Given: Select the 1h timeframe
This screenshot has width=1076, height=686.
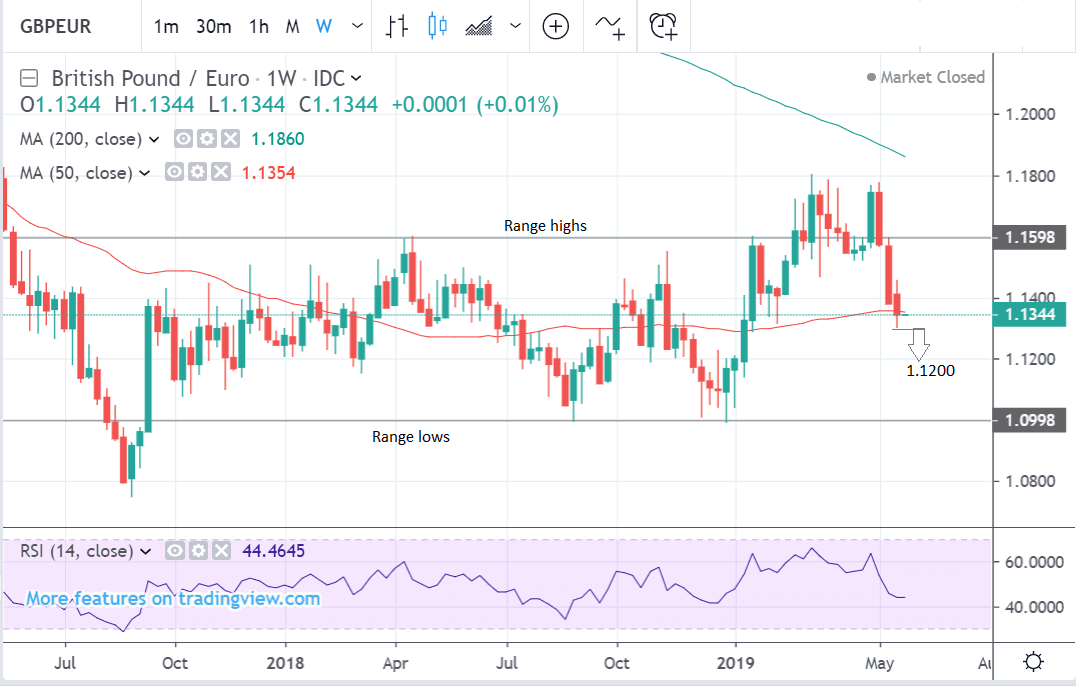Looking at the screenshot, I should pos(259,27).
